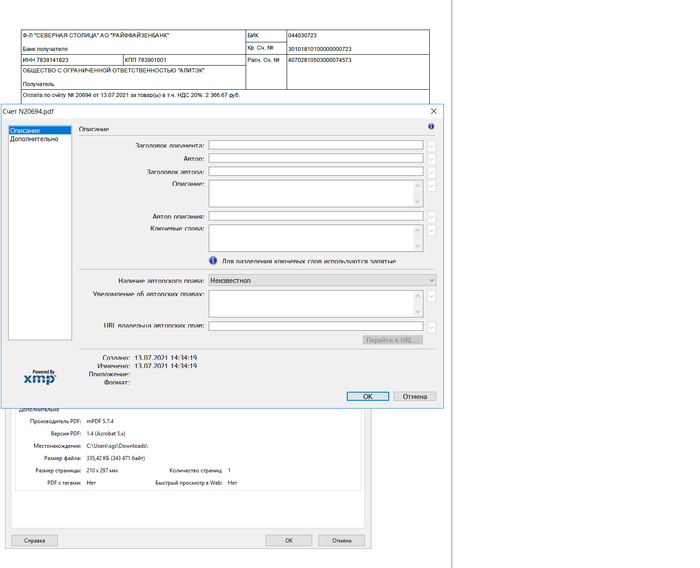Click scroll-up arrow in Ключевые слова text area
Screen dimensions: 700x568
click(x=418, y=230)
